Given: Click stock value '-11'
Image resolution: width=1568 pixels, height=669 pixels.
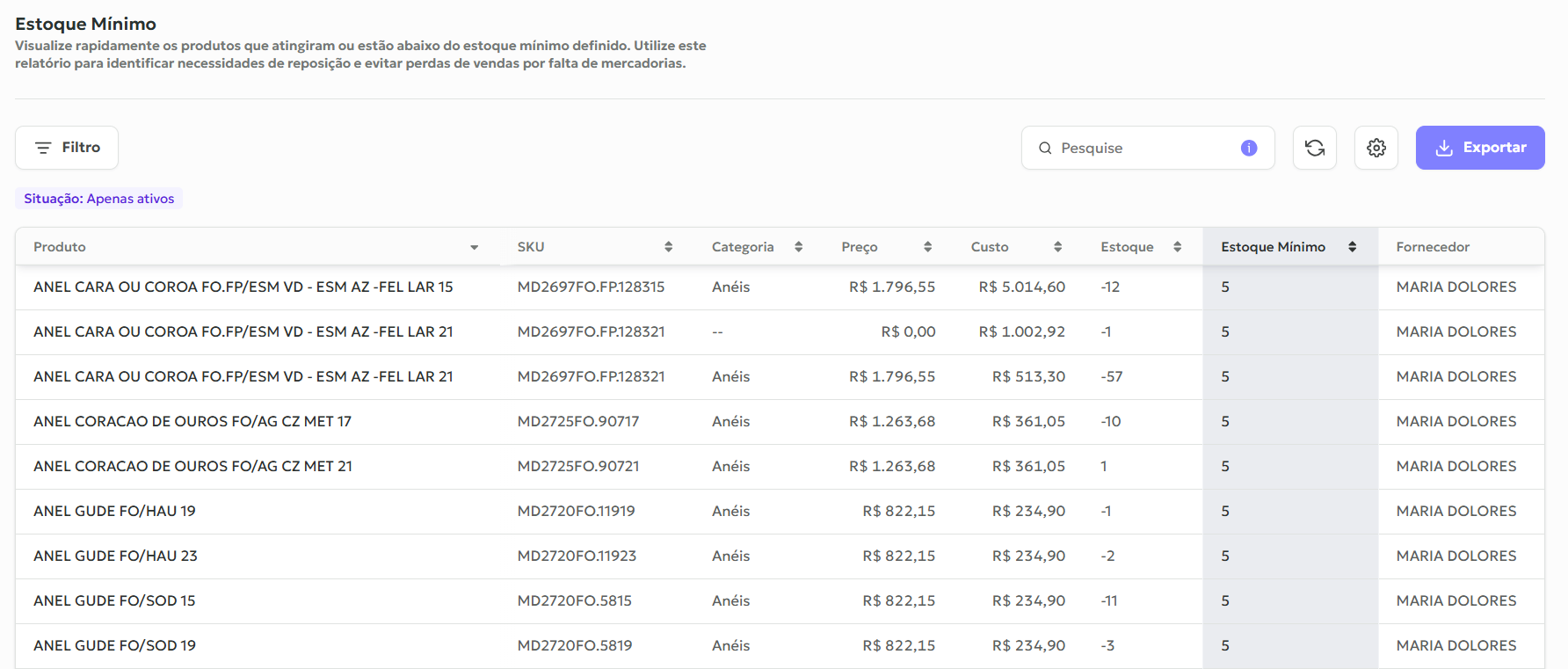Looking at the screenshot, I should tap(1109, 600).
